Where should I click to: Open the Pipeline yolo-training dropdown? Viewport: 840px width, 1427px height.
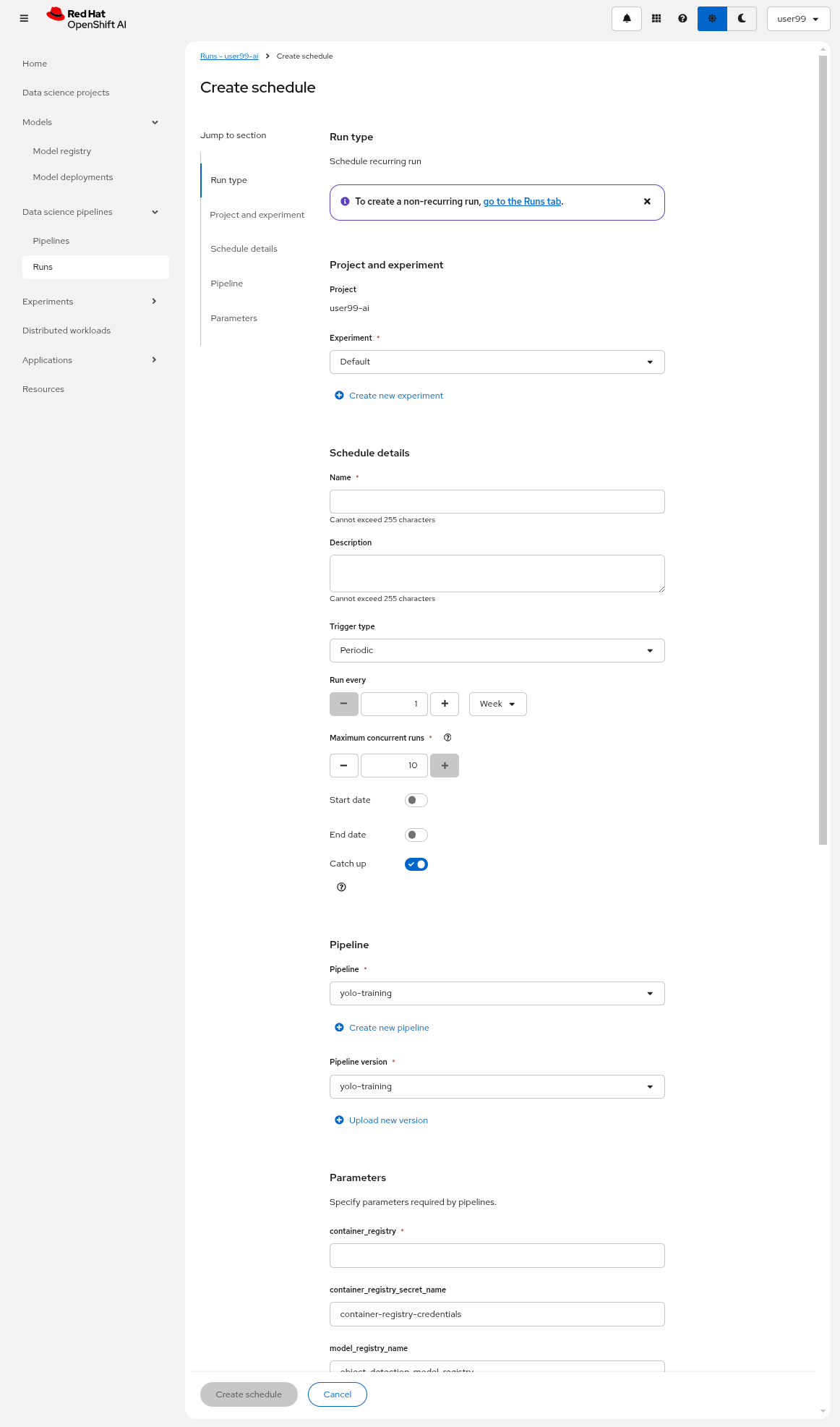click(x=497, y=994)
